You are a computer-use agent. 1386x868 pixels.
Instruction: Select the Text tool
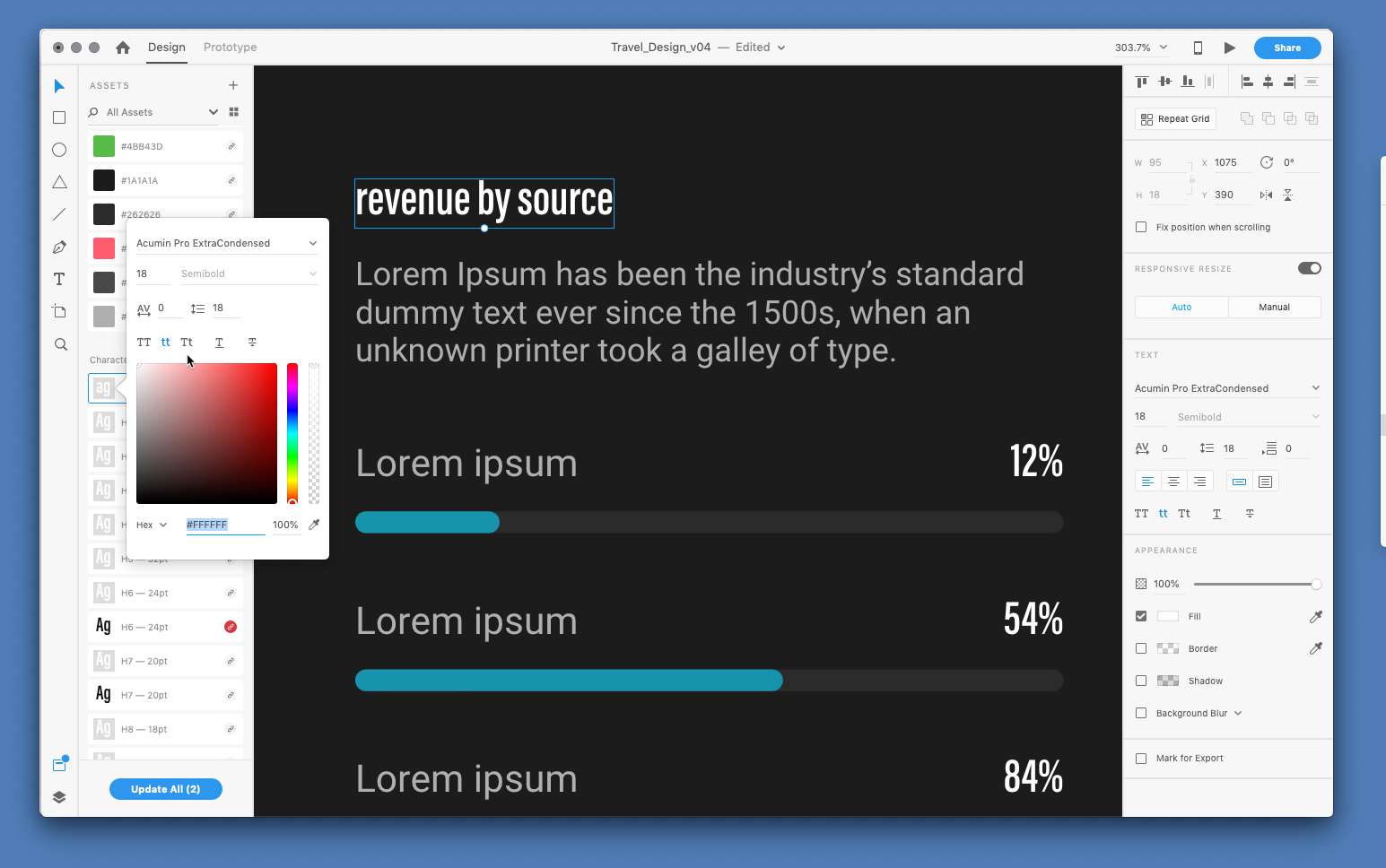(x=59, y=279)
